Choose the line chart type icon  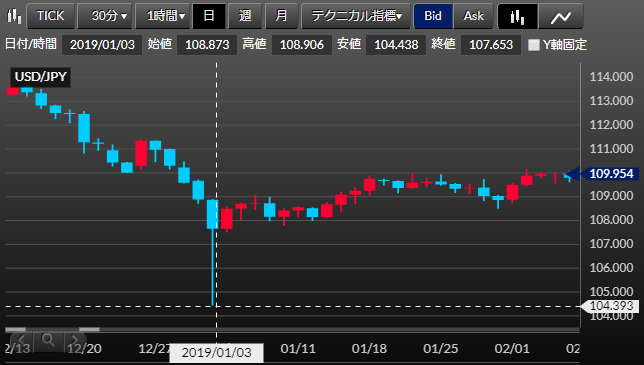click(561, 16)
